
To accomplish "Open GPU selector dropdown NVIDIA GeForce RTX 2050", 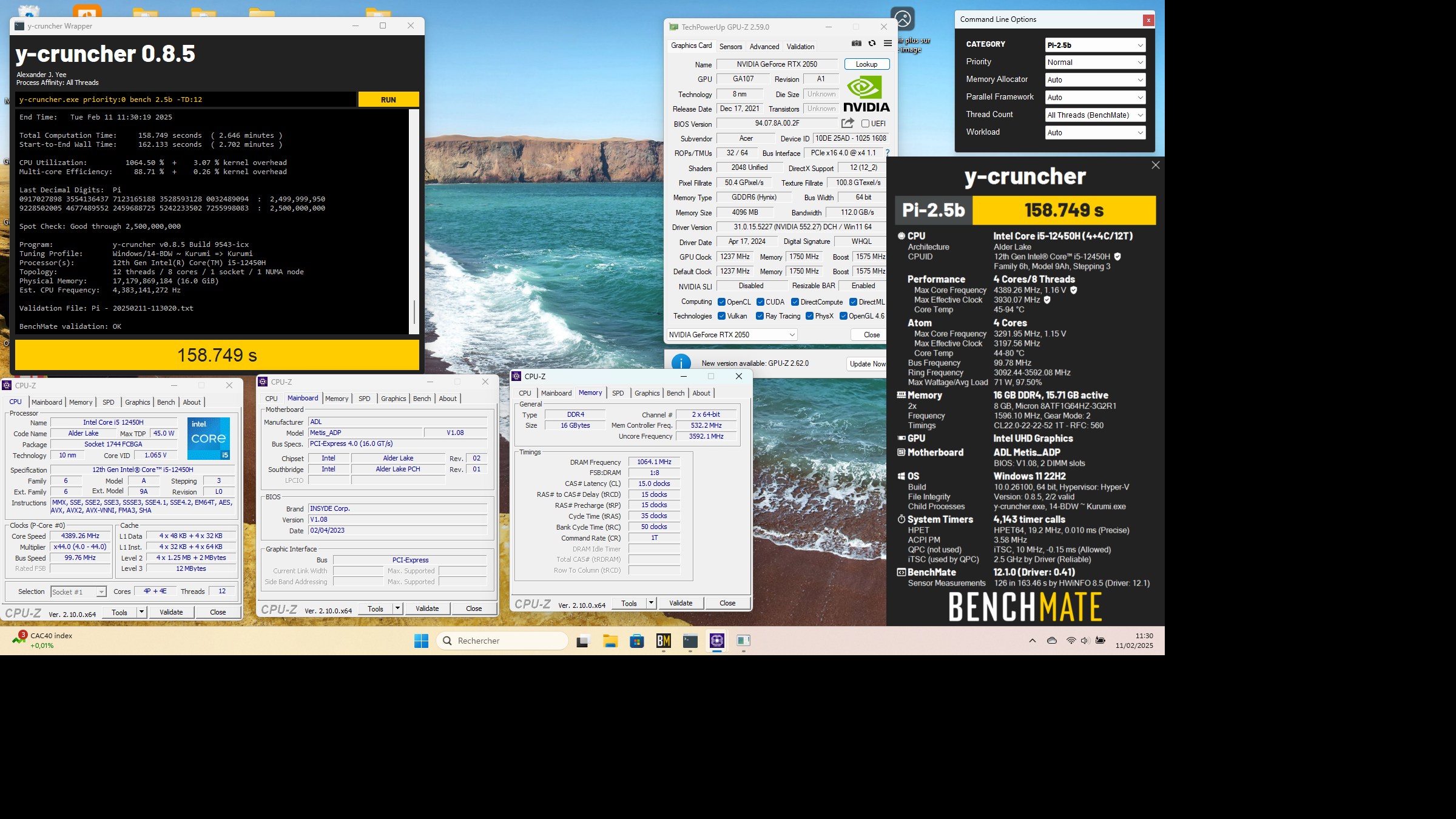I will 732,335.
